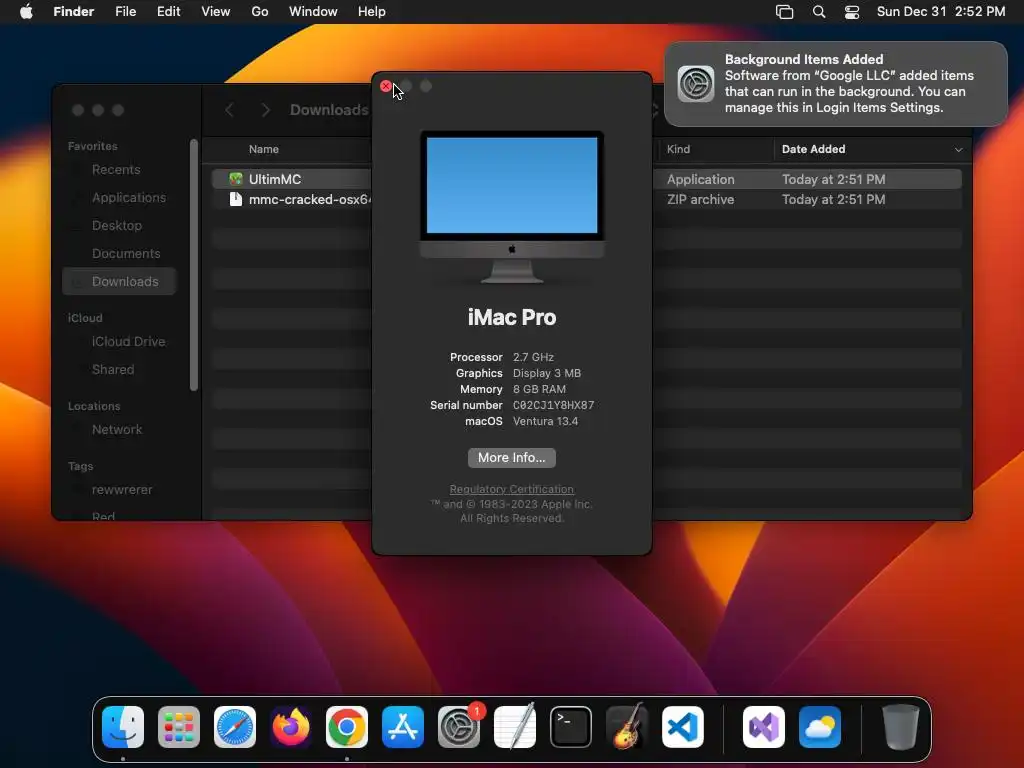Click the serial number C02CJ1Y8HX87
The image size is (1024, 768).
[554, 406]
